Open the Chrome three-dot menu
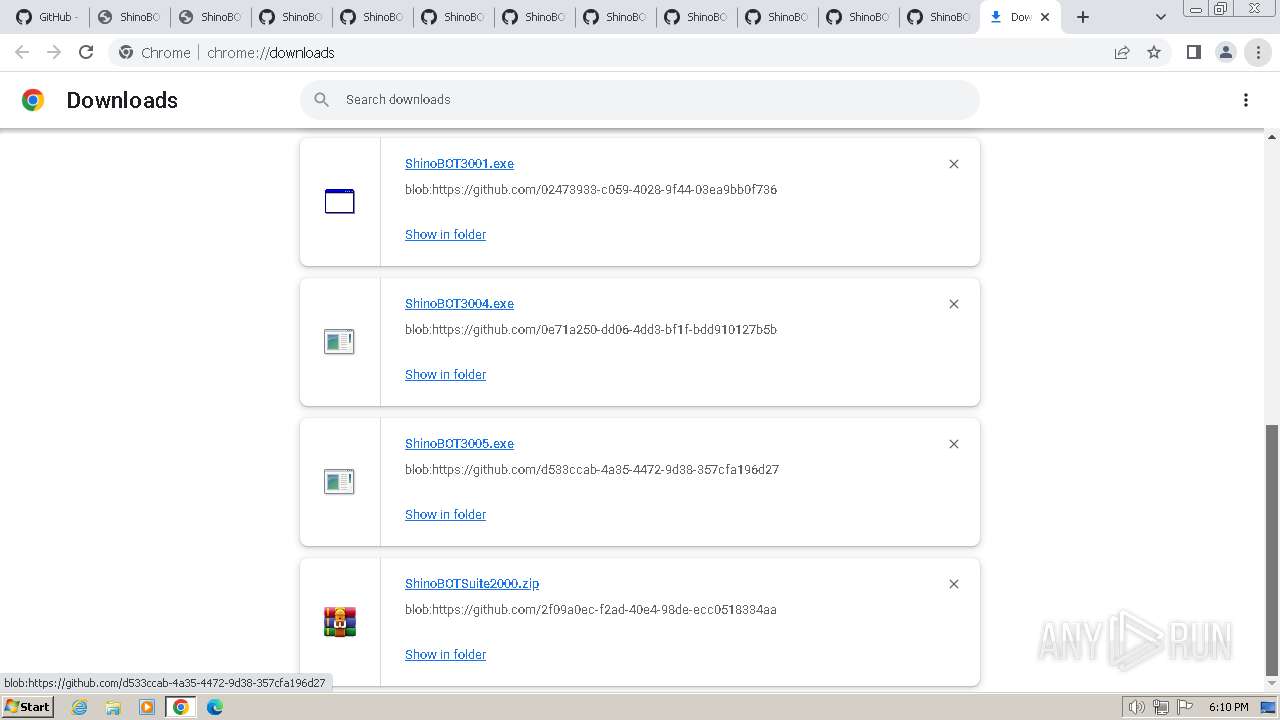 [1258, 52]
